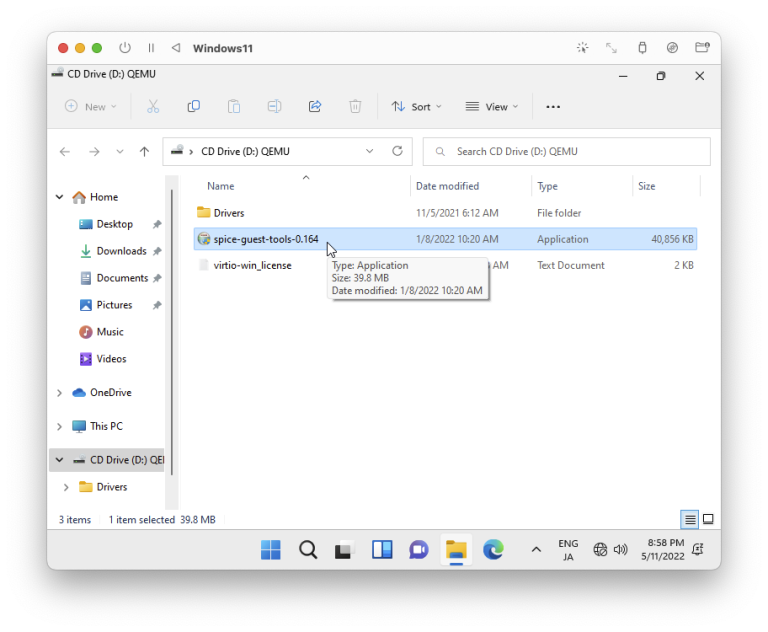Click CD Drive (D:) QEMU address breadcrumb
The image size is (768, 632).
pyautogui.click(x=245, y=151)
